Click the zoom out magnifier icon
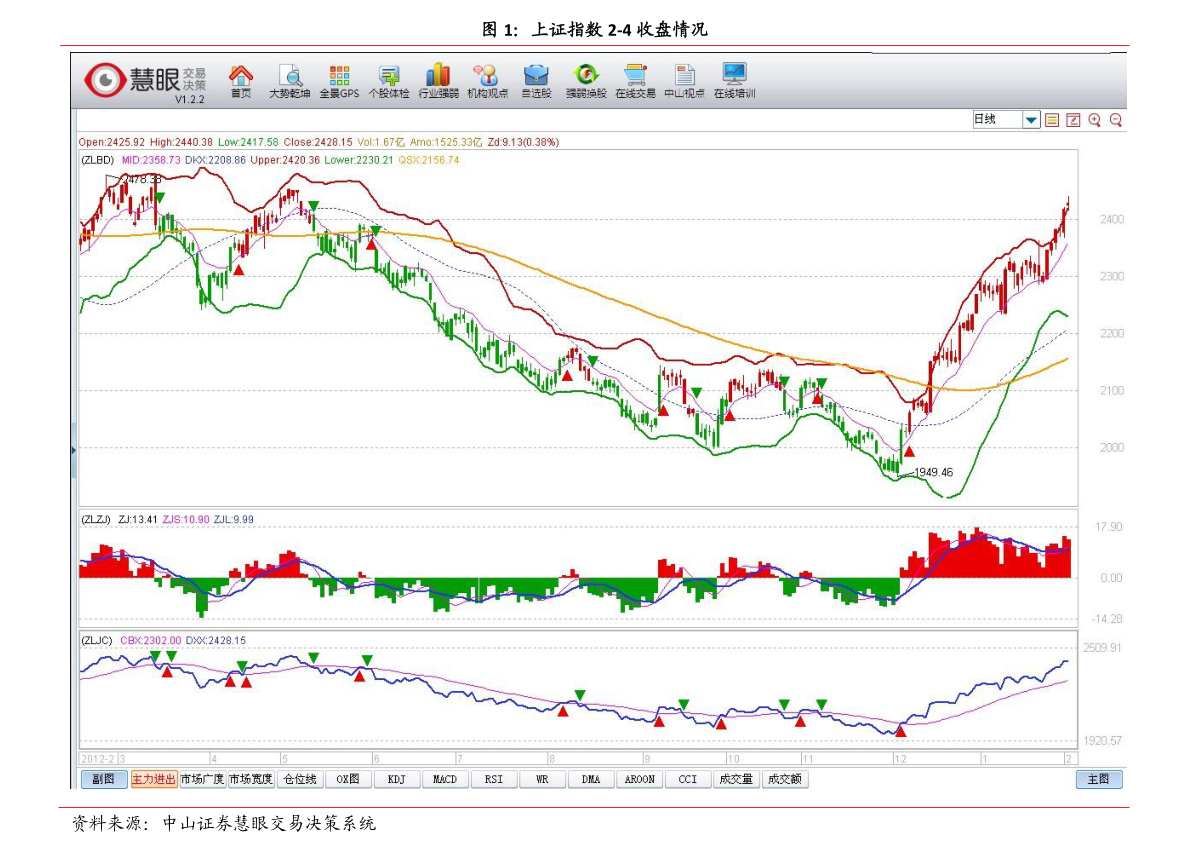 pyautogui.click(x=1116, y=120)
